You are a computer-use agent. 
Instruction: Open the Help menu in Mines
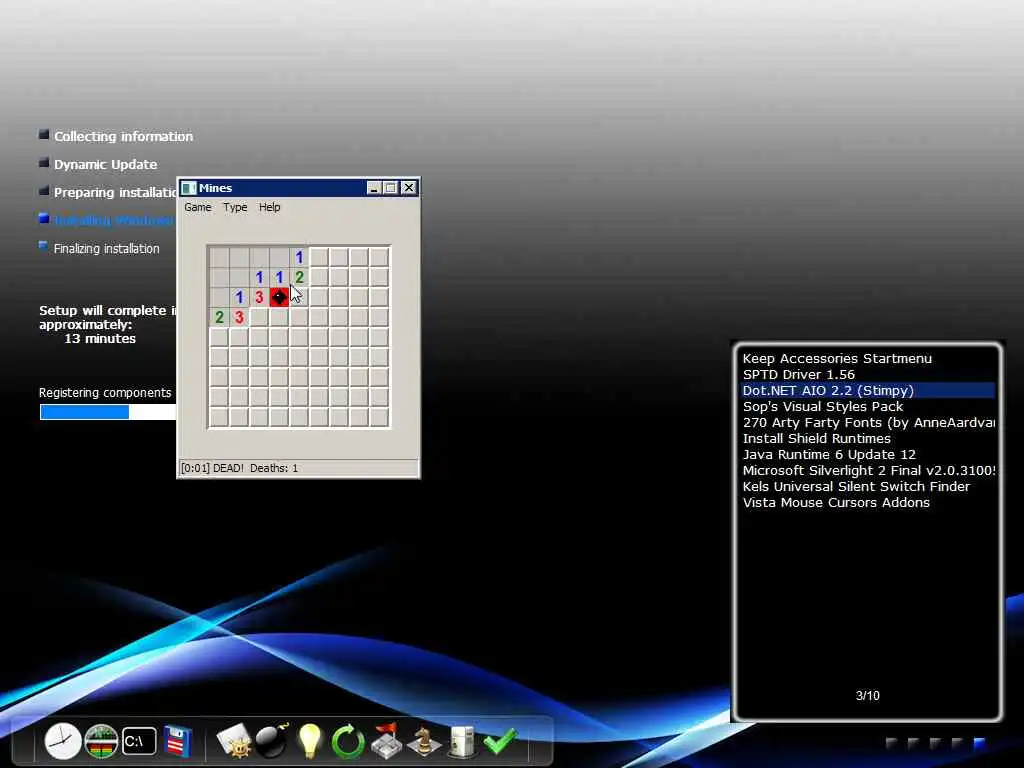269,207
